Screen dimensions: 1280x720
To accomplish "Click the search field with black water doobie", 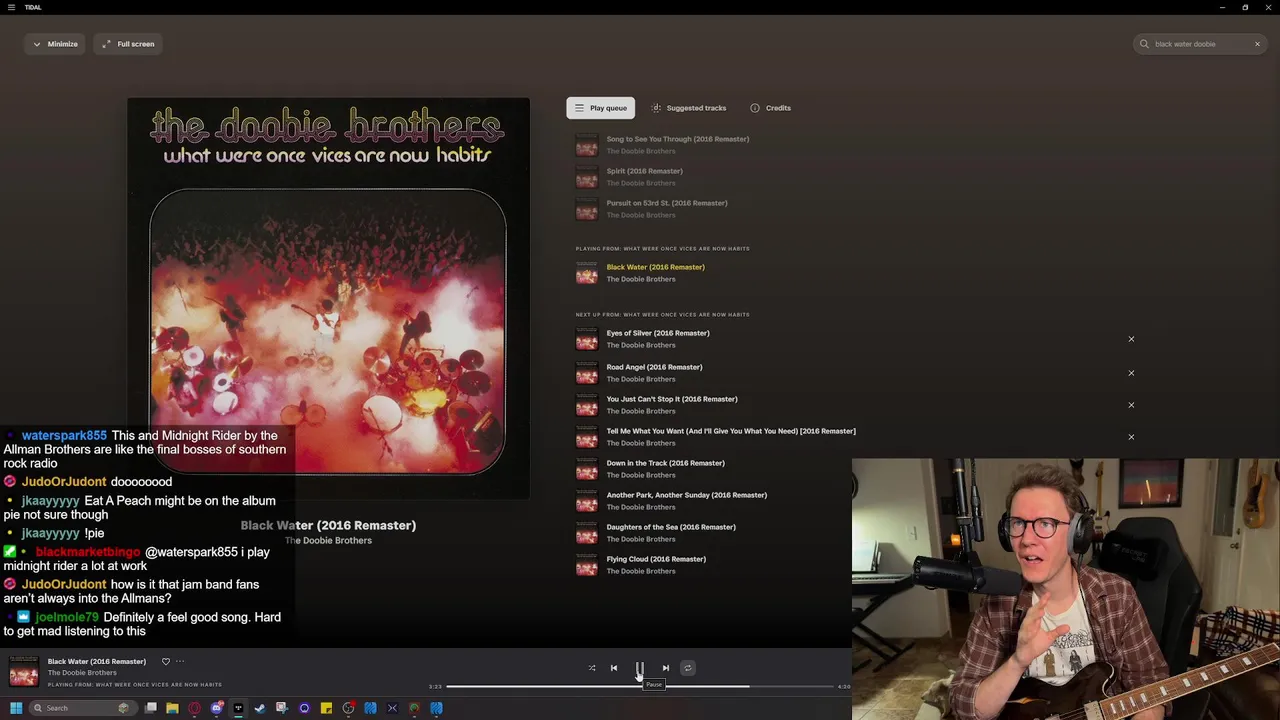I will (1200, 44).
